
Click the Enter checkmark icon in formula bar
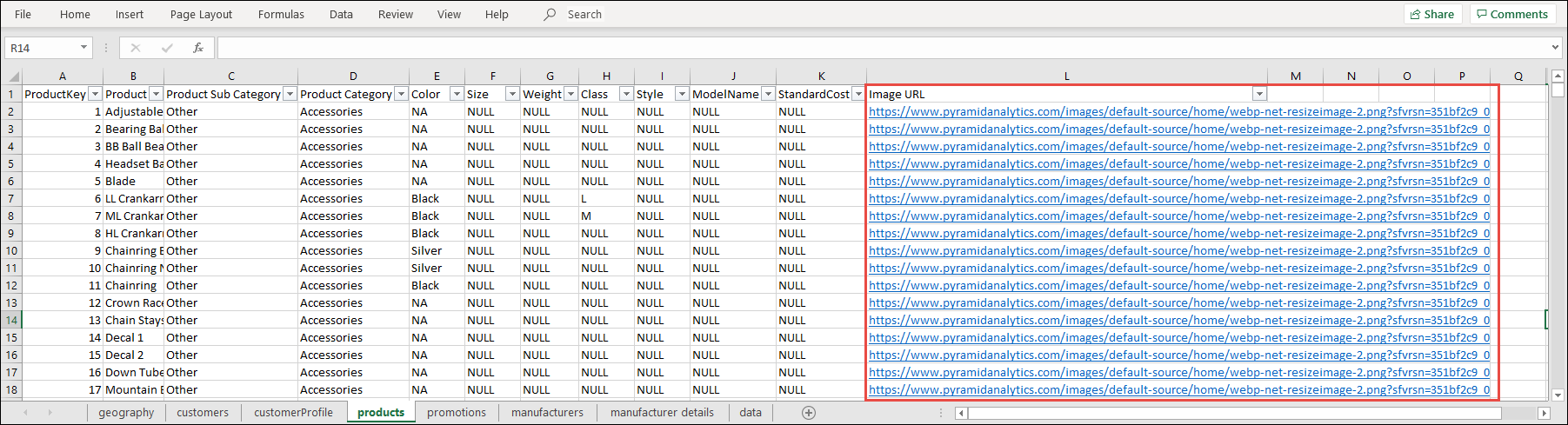167,48
